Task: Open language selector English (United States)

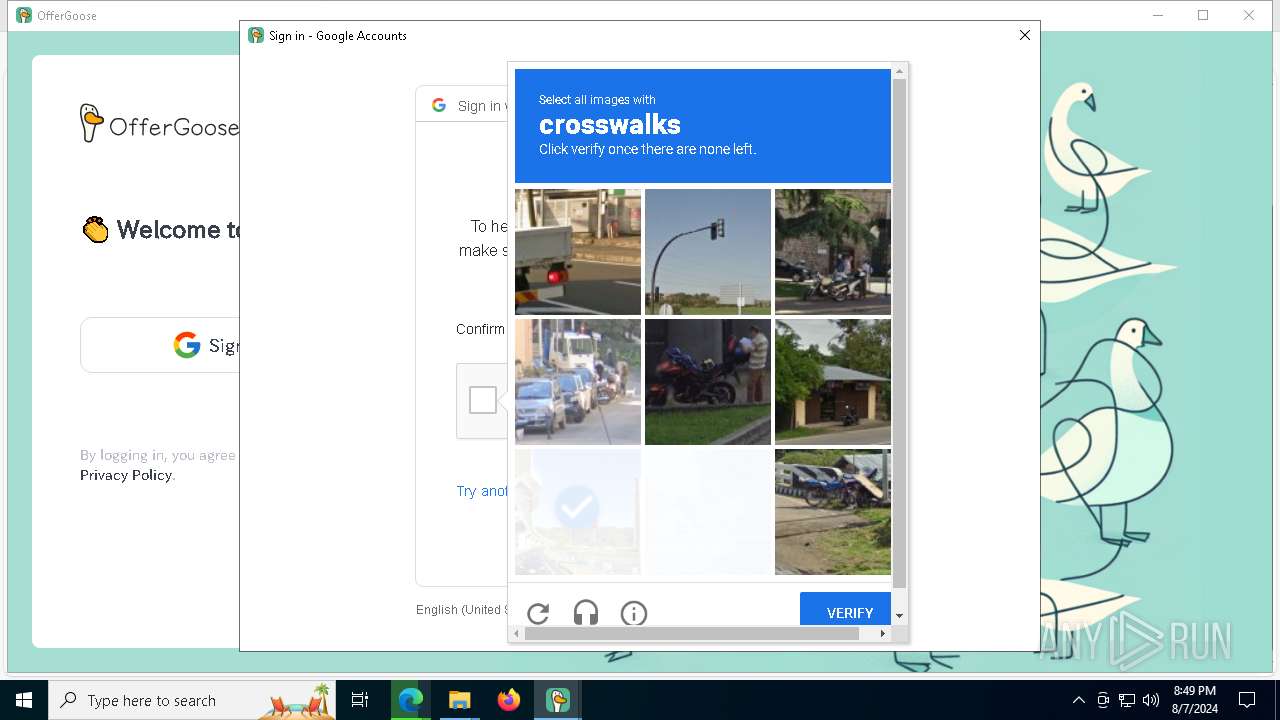Action: coord(464,610)
